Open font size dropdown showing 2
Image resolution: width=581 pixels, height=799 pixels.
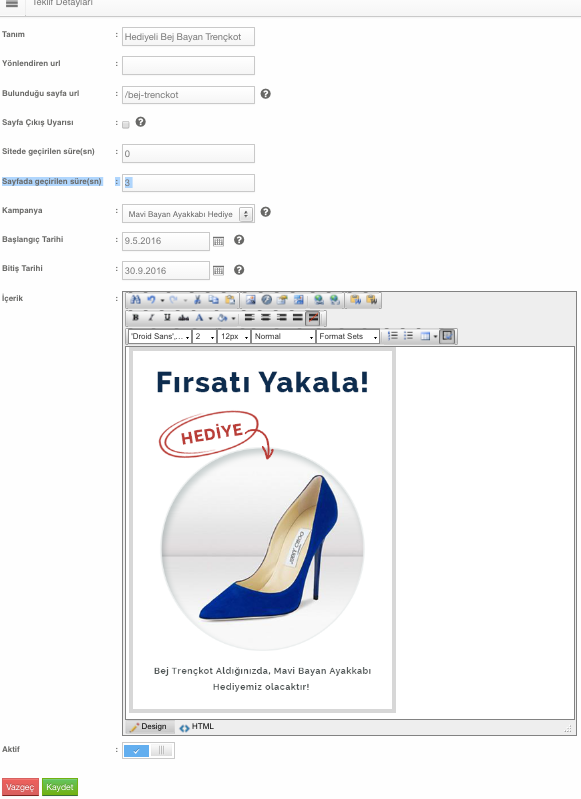pyautogui.click(x=204, y=336)
